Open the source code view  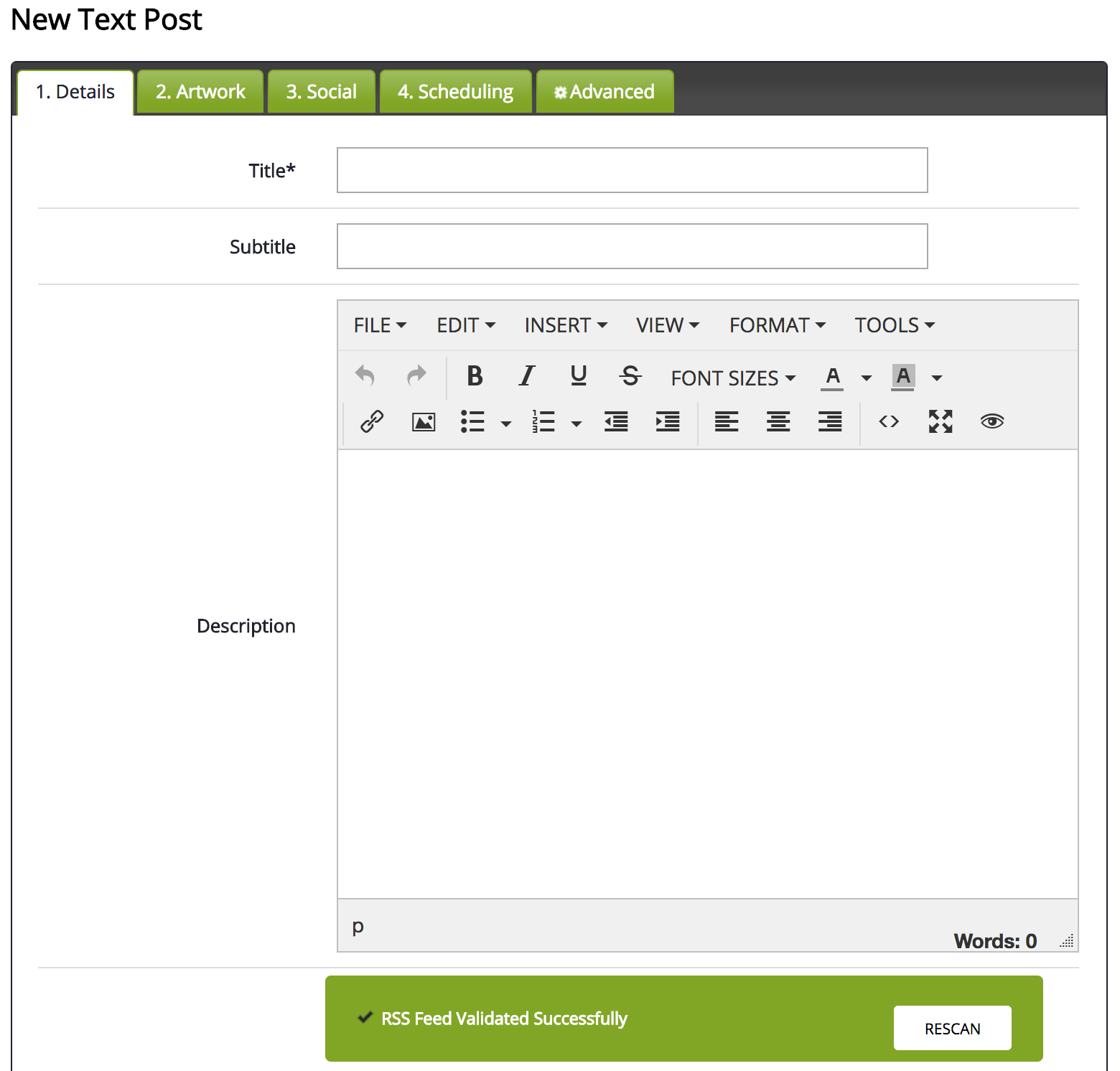889,421
